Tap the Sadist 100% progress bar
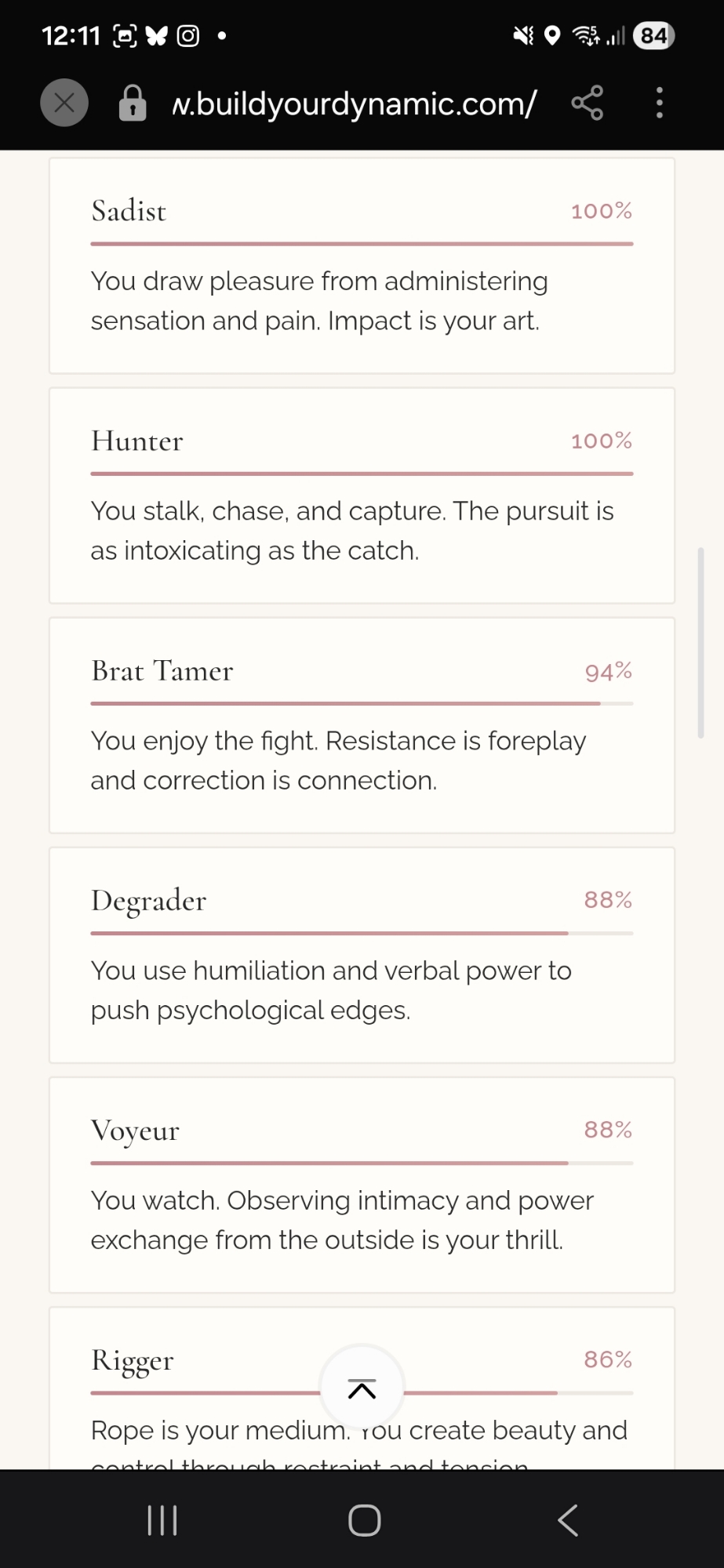 (x=362, y=244)
